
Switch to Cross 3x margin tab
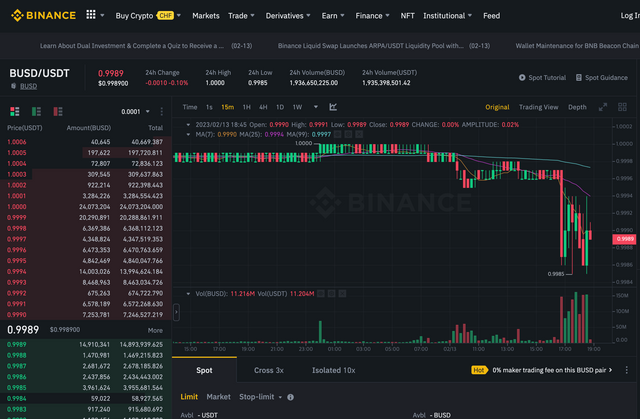pyautogui.click(x=269, y=370)
